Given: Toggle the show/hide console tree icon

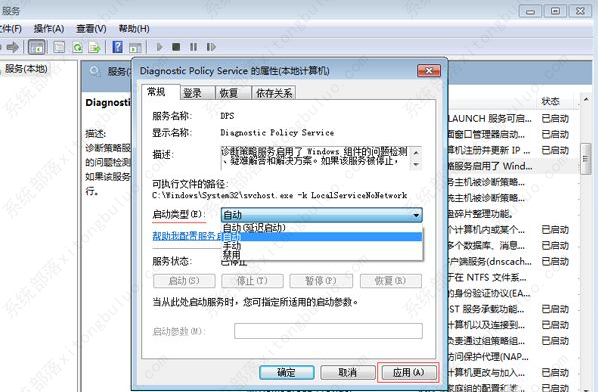Looking at the screenshot, I should [x=37, y=47].
